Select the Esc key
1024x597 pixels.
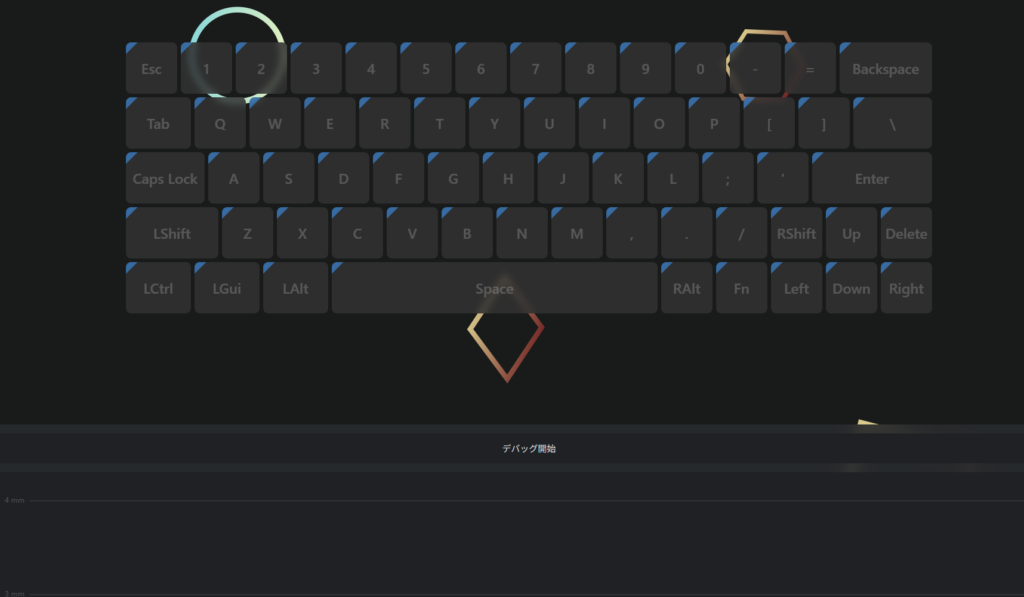point(152,69)
